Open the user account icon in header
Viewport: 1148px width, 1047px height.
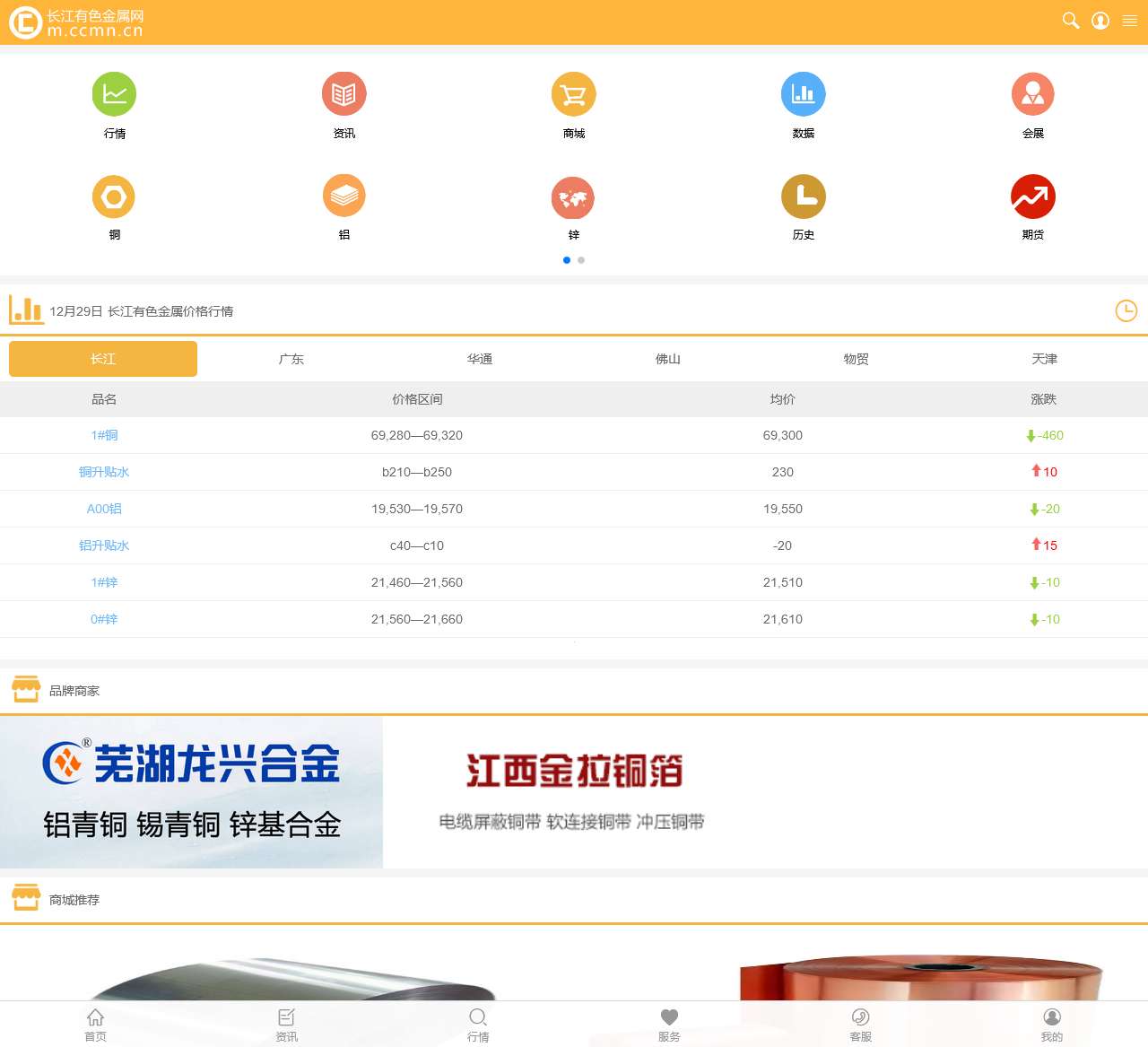click(1100, 20)
